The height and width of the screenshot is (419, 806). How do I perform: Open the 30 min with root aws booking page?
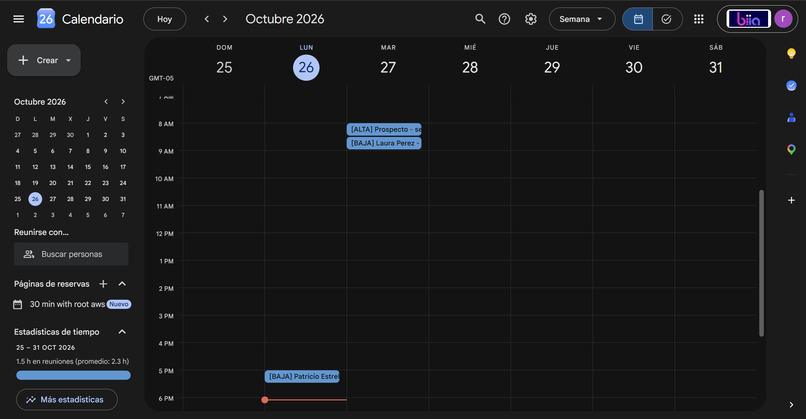point(67,304)
